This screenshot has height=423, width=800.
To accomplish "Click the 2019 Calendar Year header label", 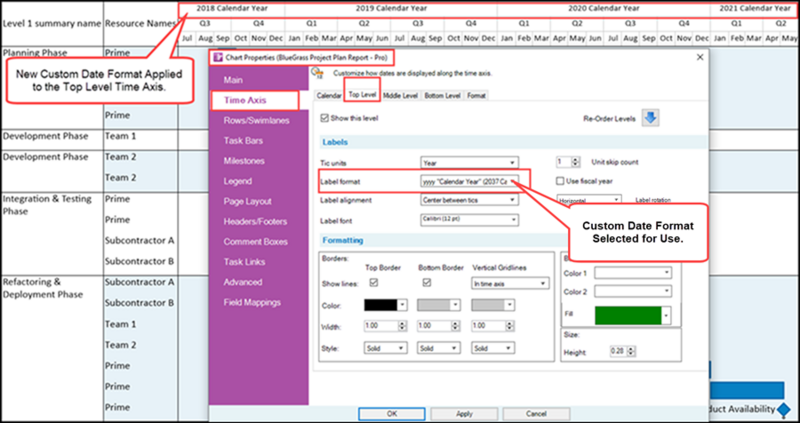I will pos(391,8).
